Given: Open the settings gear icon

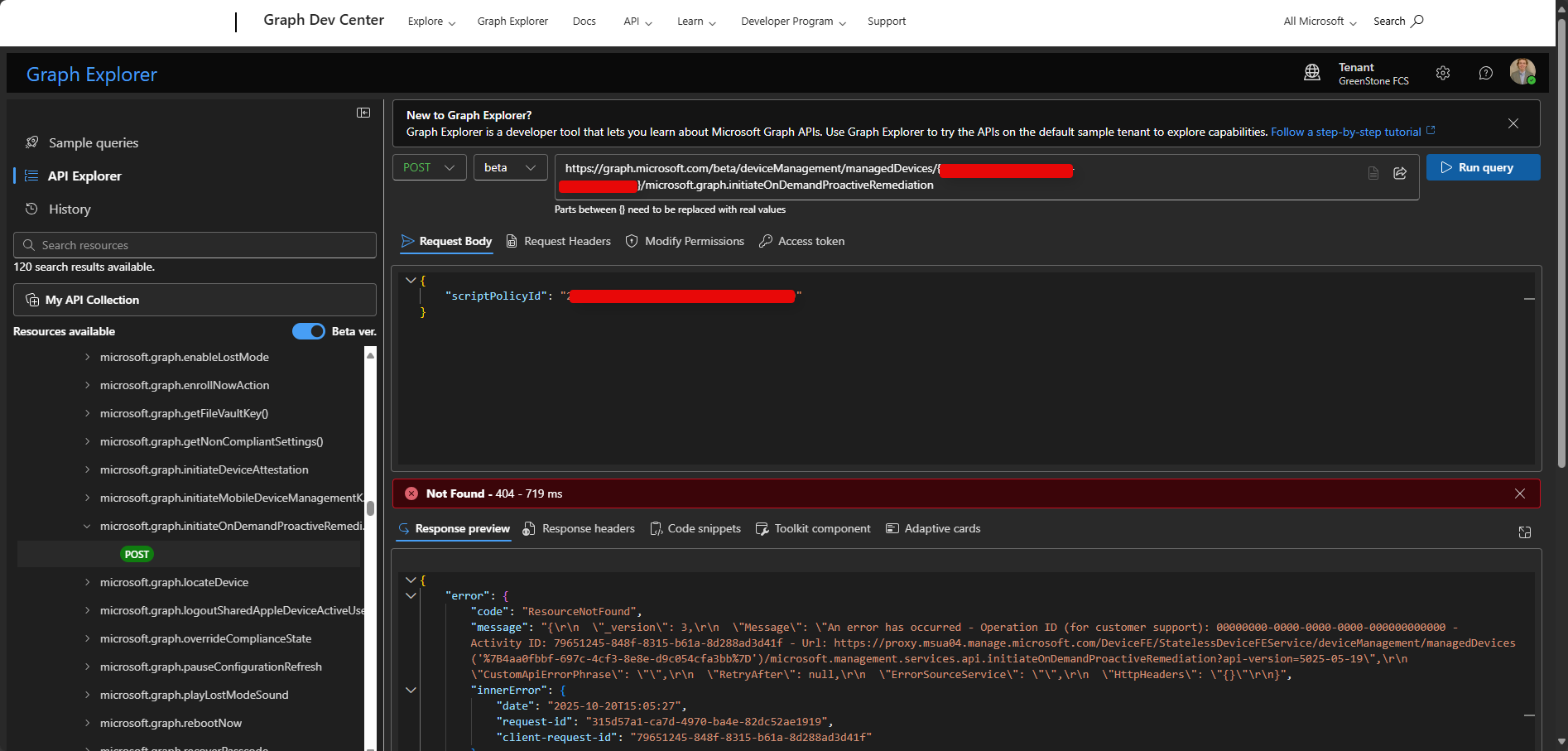Looking at the screenshot, I should [1443, 73].
